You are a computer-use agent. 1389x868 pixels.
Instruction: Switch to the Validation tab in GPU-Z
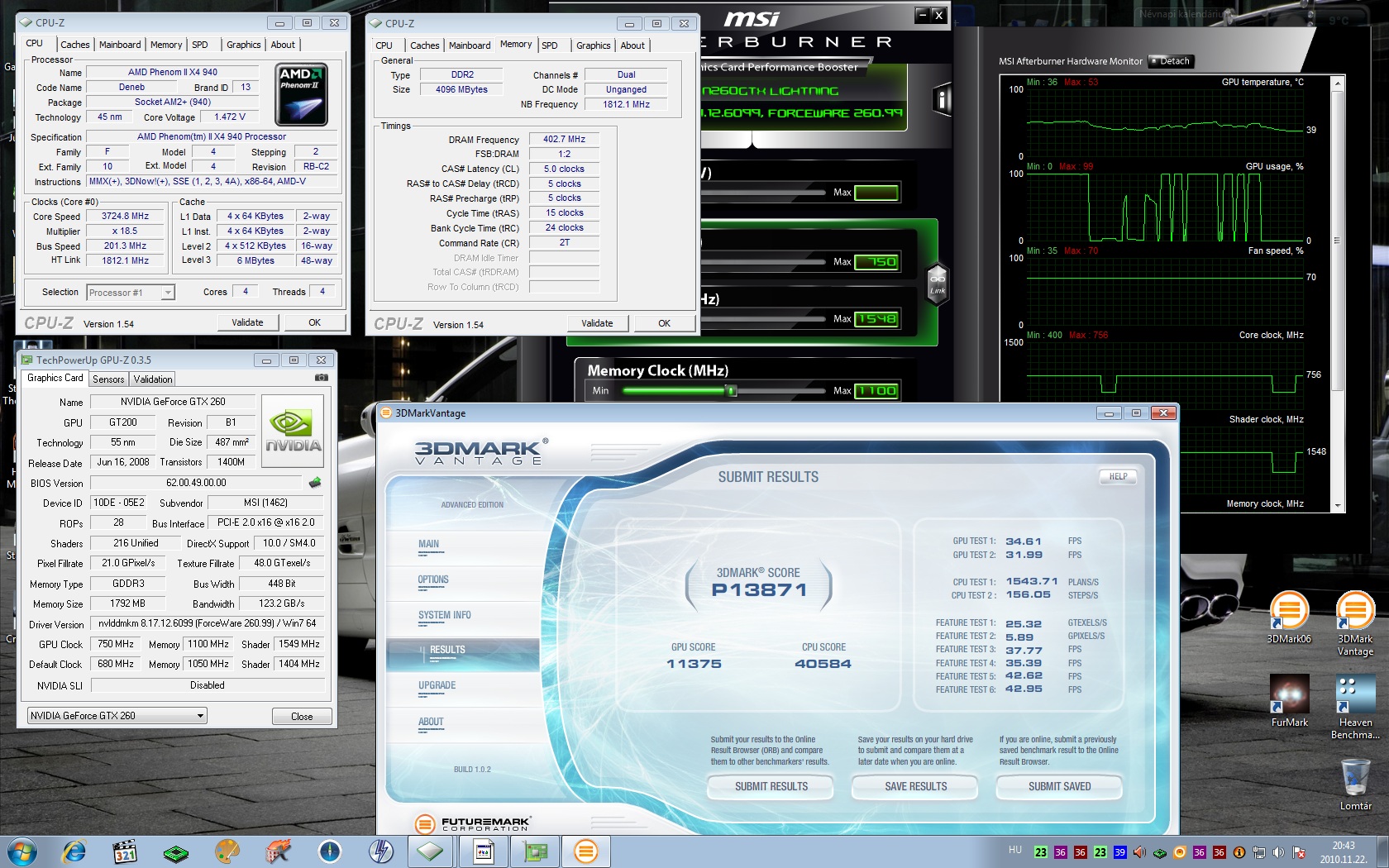pyautogui.click(x=153, y=379)
